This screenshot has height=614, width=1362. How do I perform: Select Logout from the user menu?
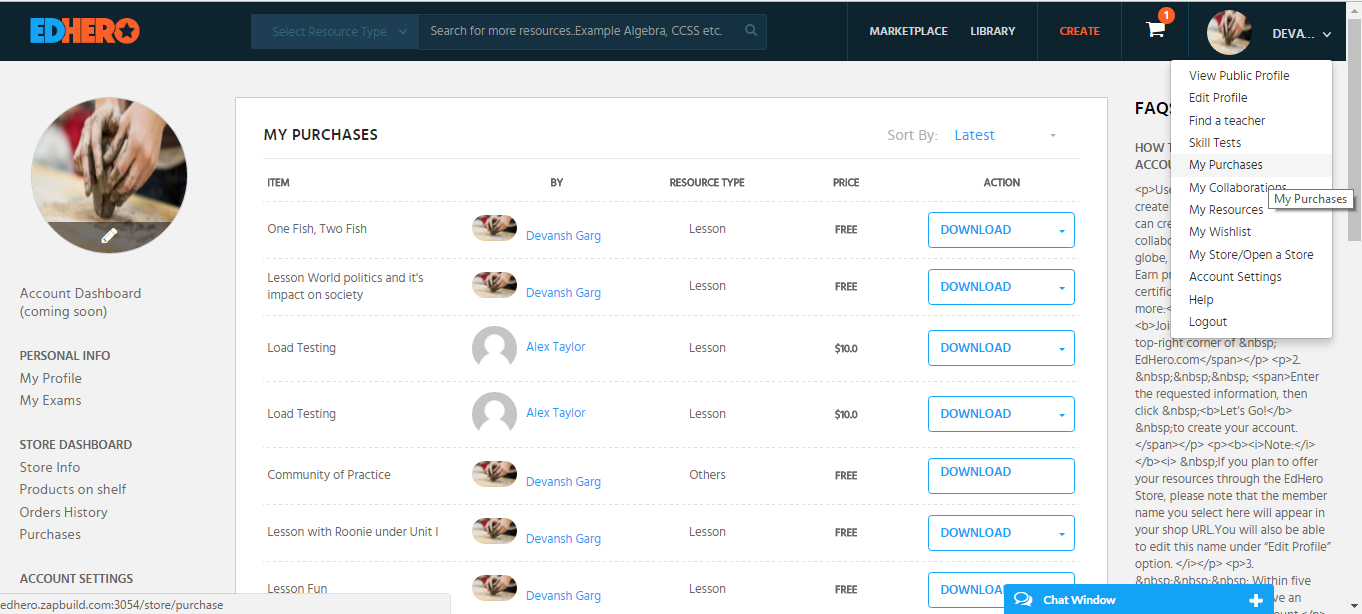coord(1208,321)
